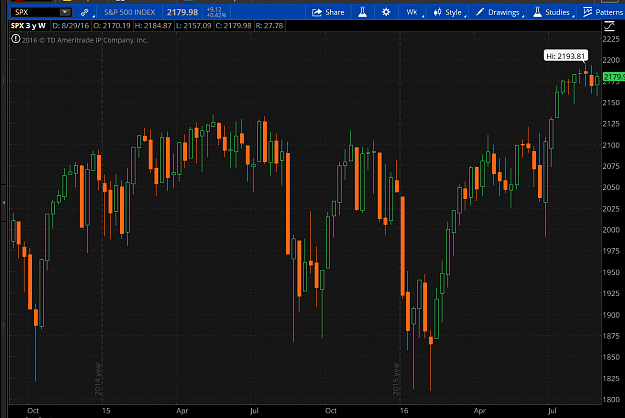
Task: Open the Wk timeframe selector
Action: tap(412, 12)
